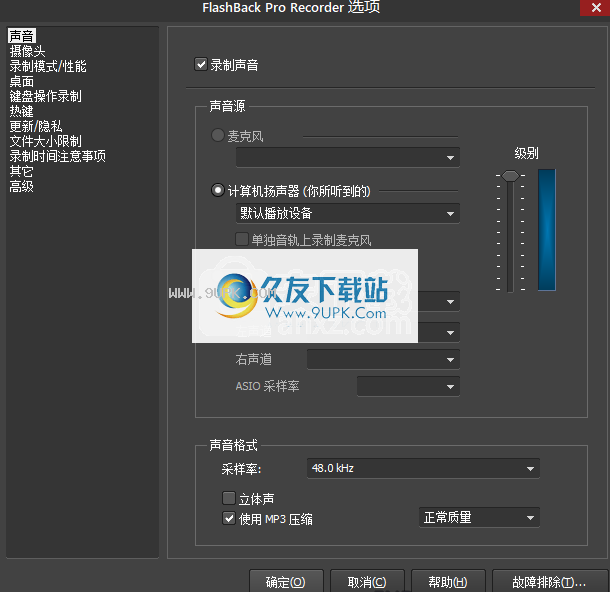Click the 确定(O) button

286,581
